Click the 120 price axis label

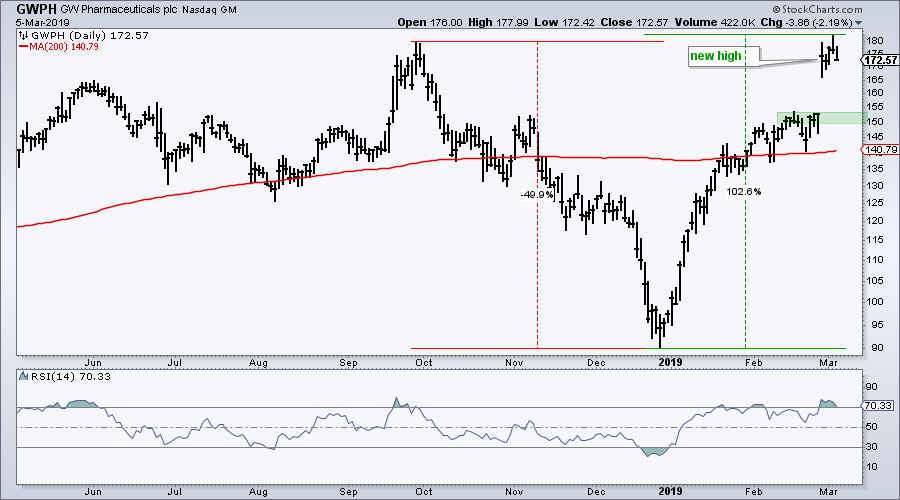tap(875, 220)
